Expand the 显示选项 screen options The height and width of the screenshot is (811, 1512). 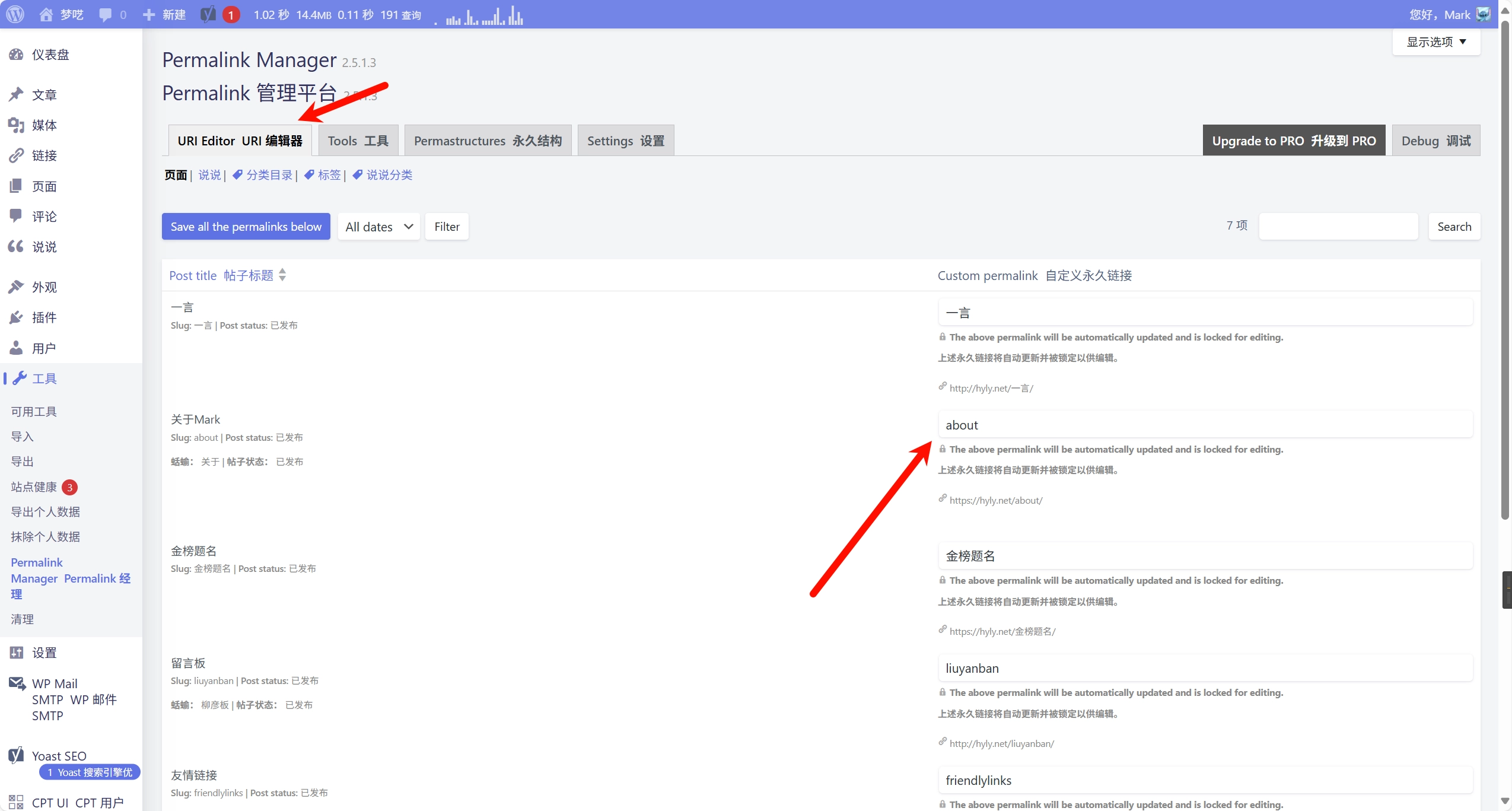[x=1436, y=42]
